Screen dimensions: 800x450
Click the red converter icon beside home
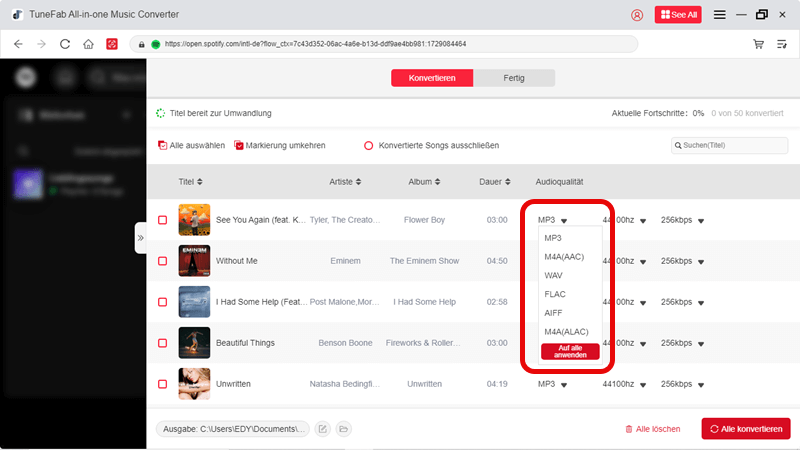[112, 44]
